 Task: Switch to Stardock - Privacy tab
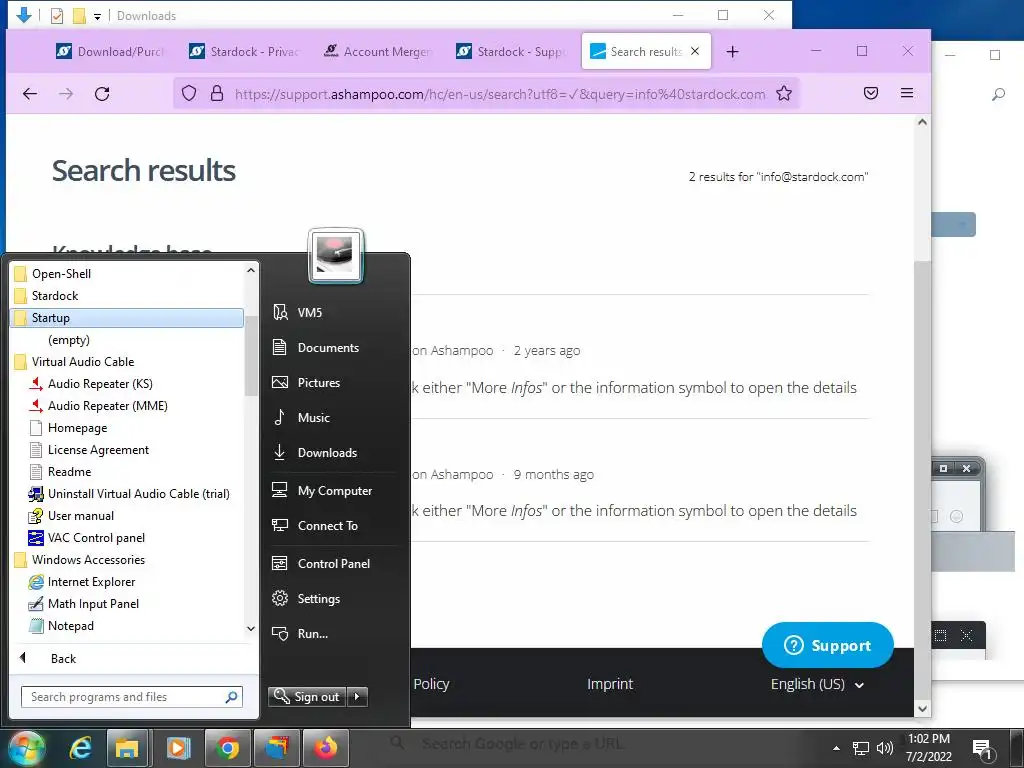[244, 52]
